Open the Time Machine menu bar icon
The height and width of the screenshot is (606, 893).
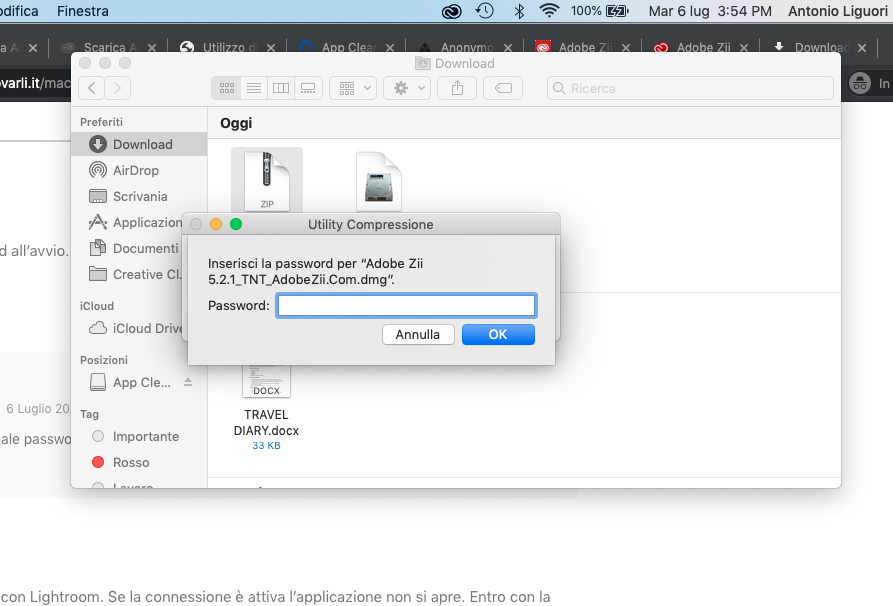tap(485, 11)
